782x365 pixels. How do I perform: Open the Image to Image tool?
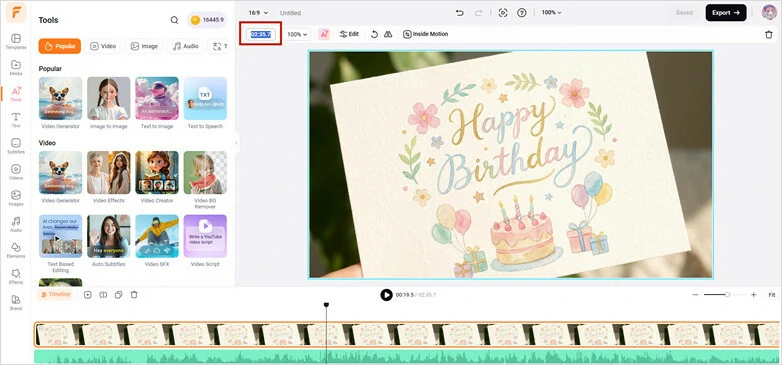(x=109, y=103)
